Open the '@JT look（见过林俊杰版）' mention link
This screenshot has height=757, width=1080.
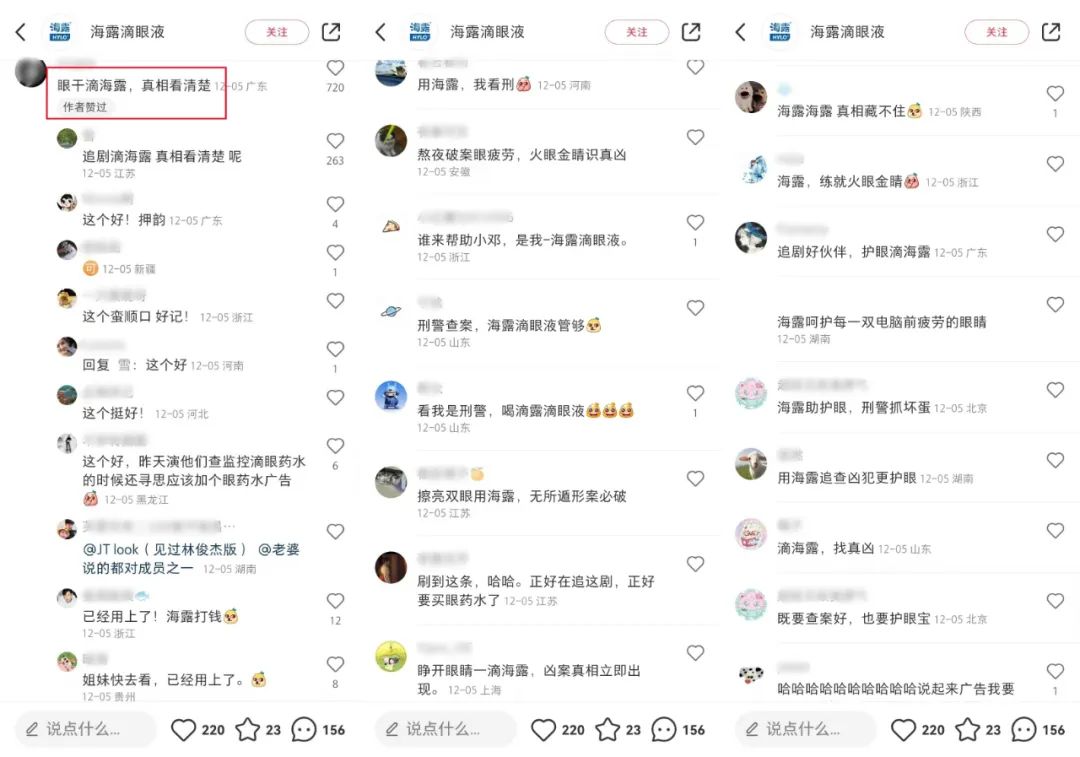click(165, 549)
